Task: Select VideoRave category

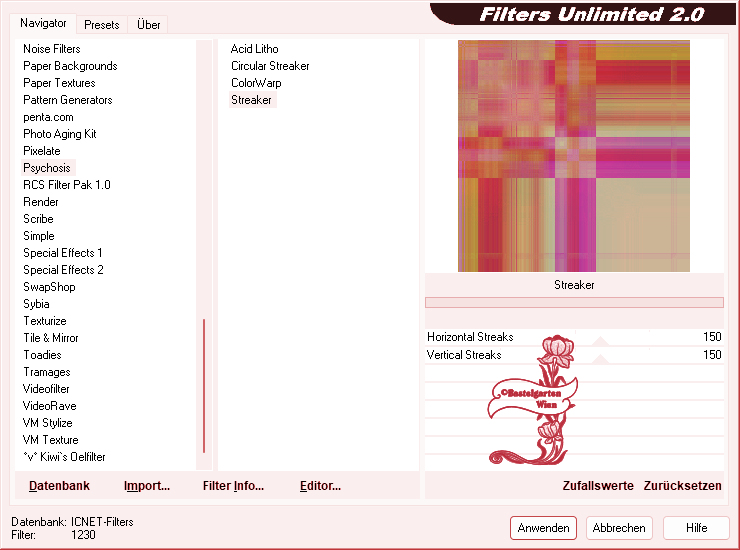Action: (x=50, y=406)
